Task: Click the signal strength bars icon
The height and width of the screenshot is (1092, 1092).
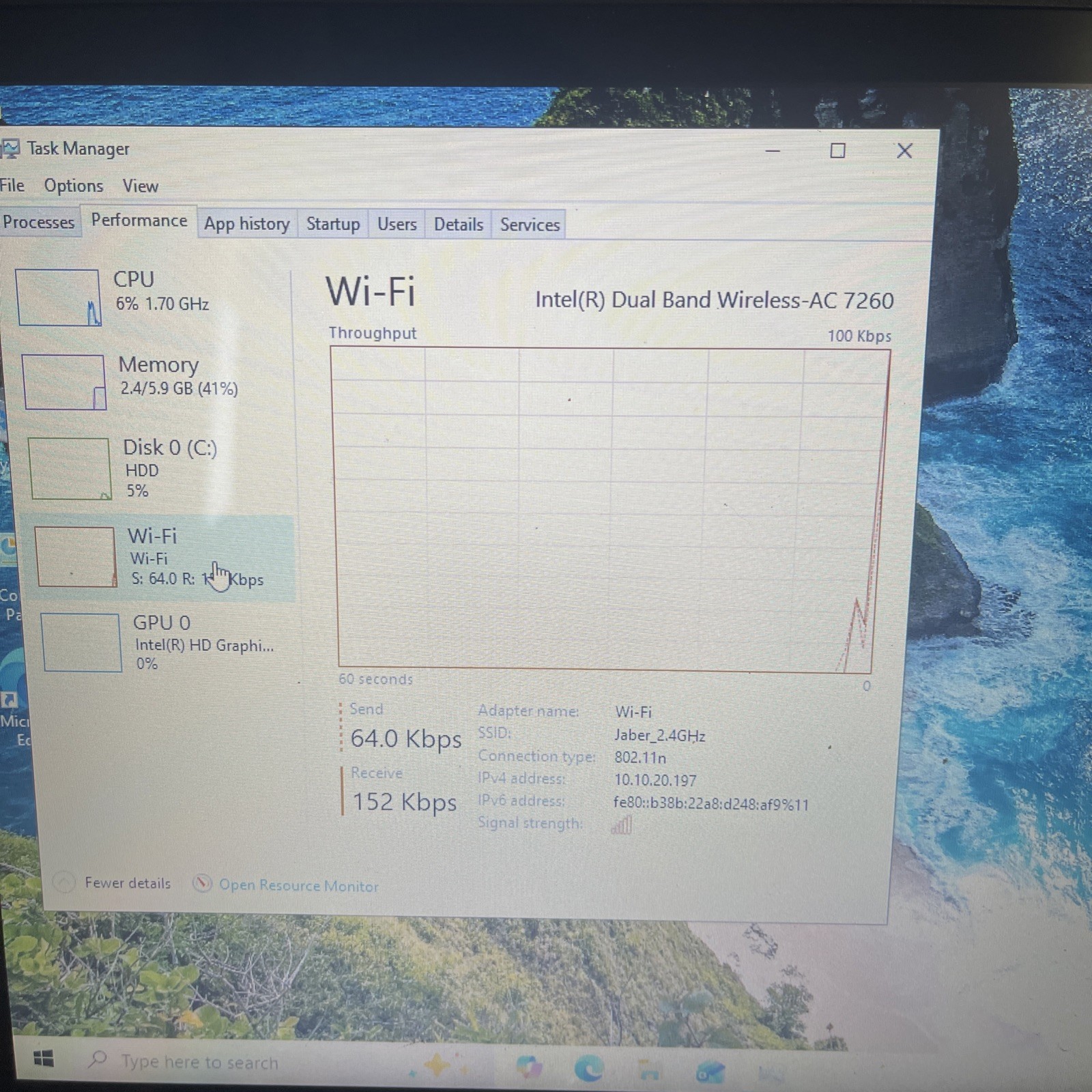Action: [x=622, y=826]
